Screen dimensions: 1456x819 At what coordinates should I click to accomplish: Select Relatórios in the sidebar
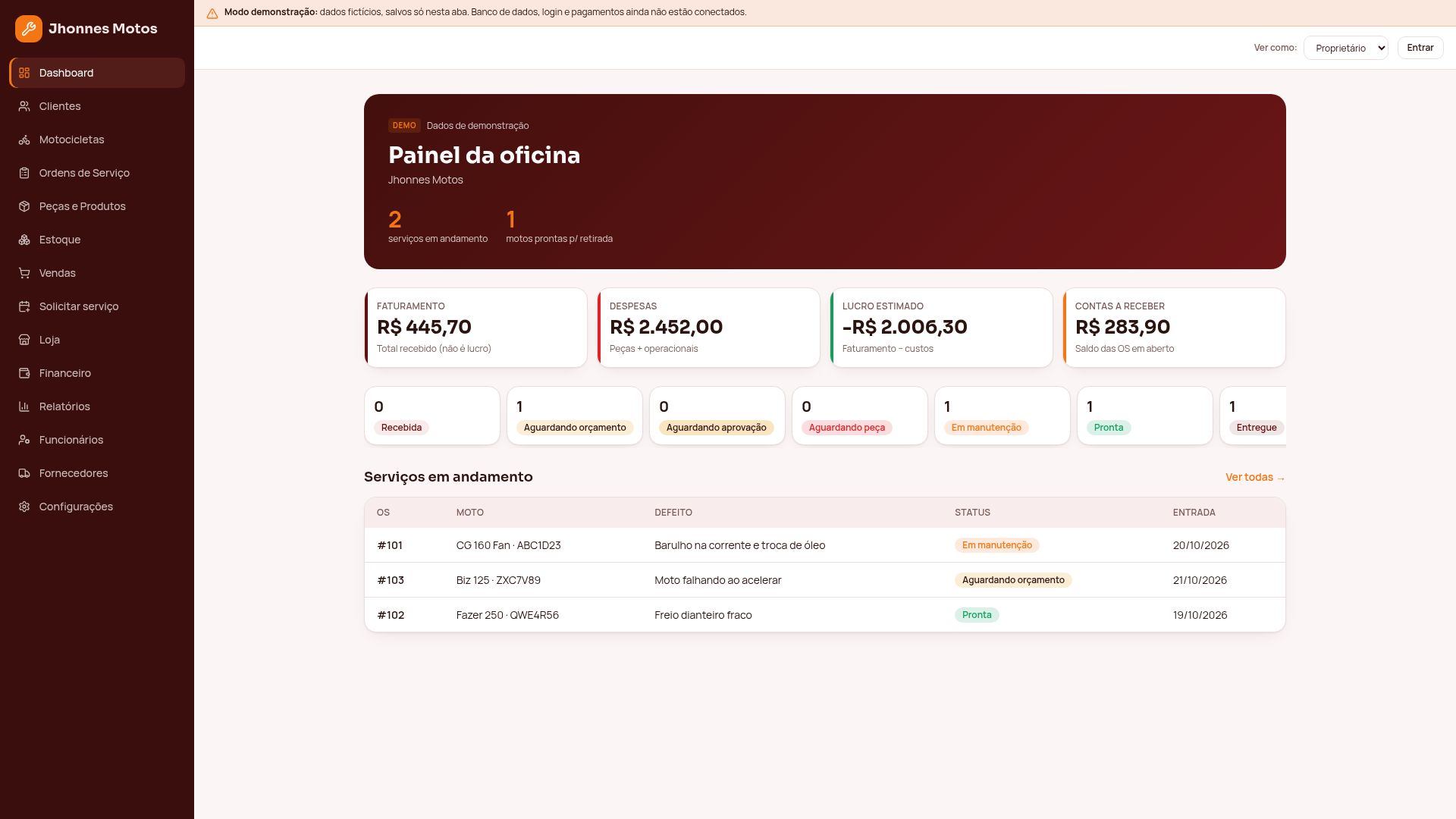[x=97, y=406]
